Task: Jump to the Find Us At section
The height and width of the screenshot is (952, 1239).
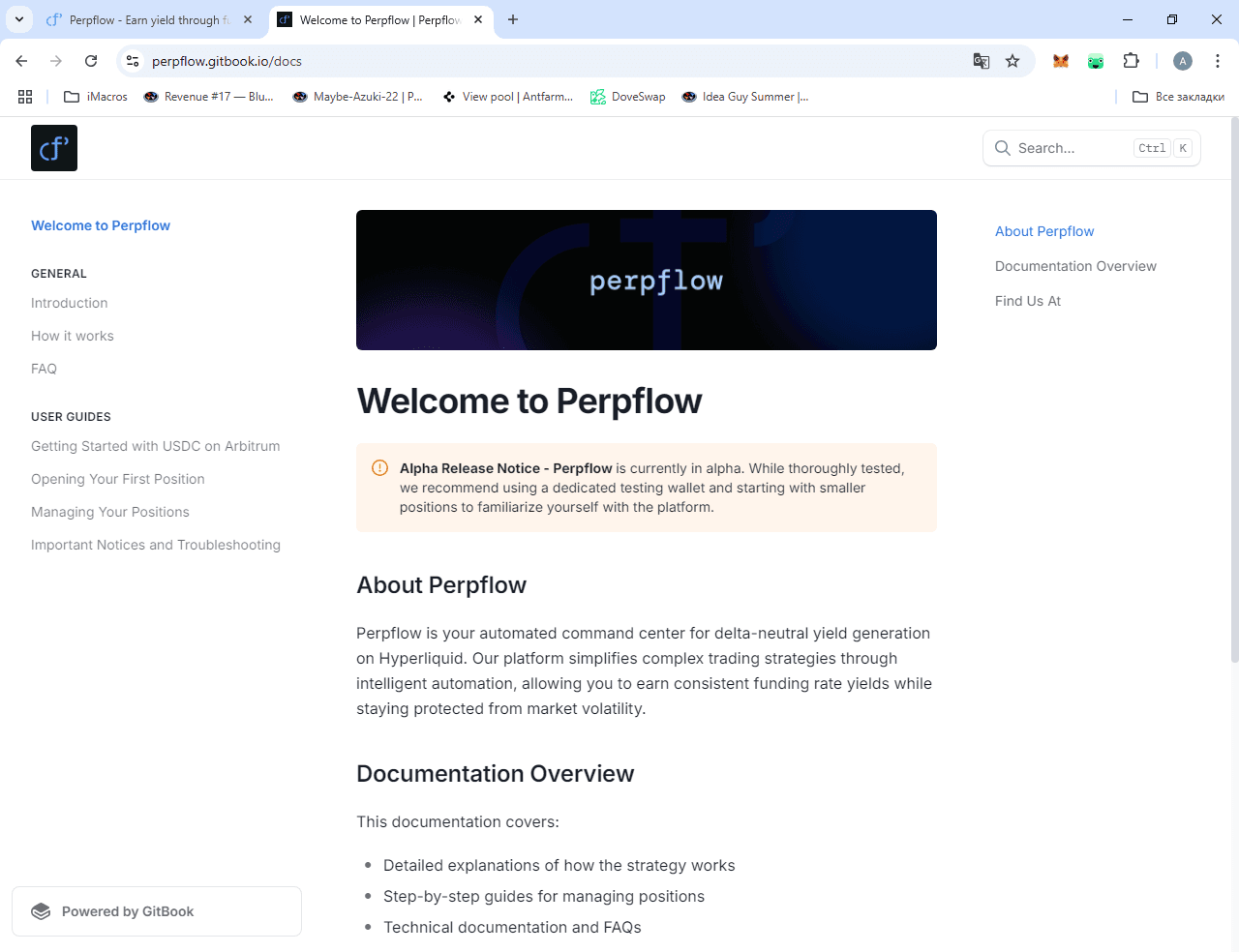Action: click(x=1028, y=301)
